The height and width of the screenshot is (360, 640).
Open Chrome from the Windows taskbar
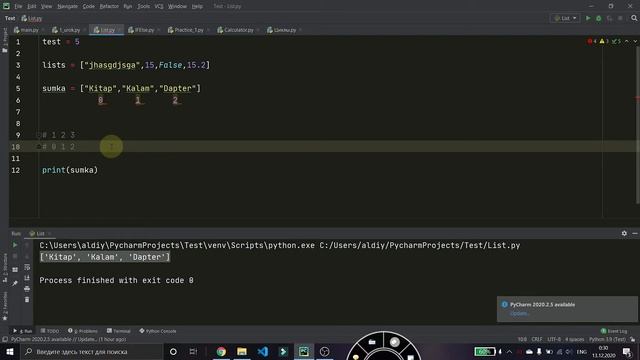point(221,351)
